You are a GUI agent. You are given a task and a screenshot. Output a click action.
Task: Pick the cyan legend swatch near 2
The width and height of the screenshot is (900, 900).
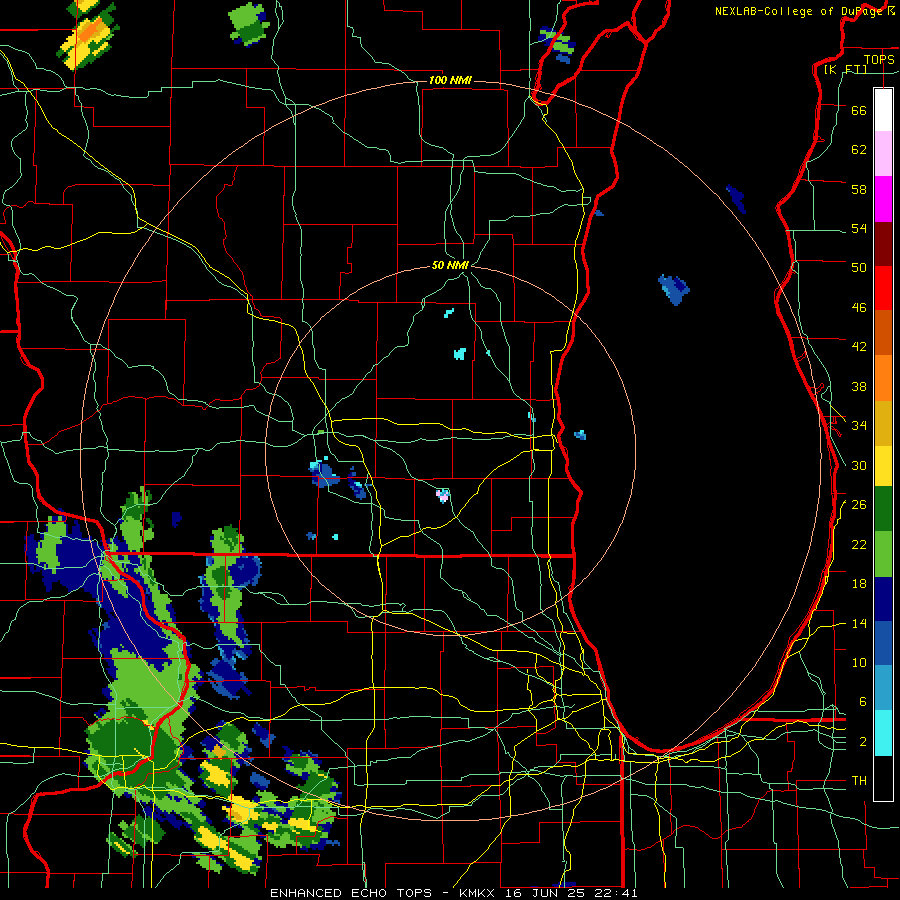click(x=883, y=733)
